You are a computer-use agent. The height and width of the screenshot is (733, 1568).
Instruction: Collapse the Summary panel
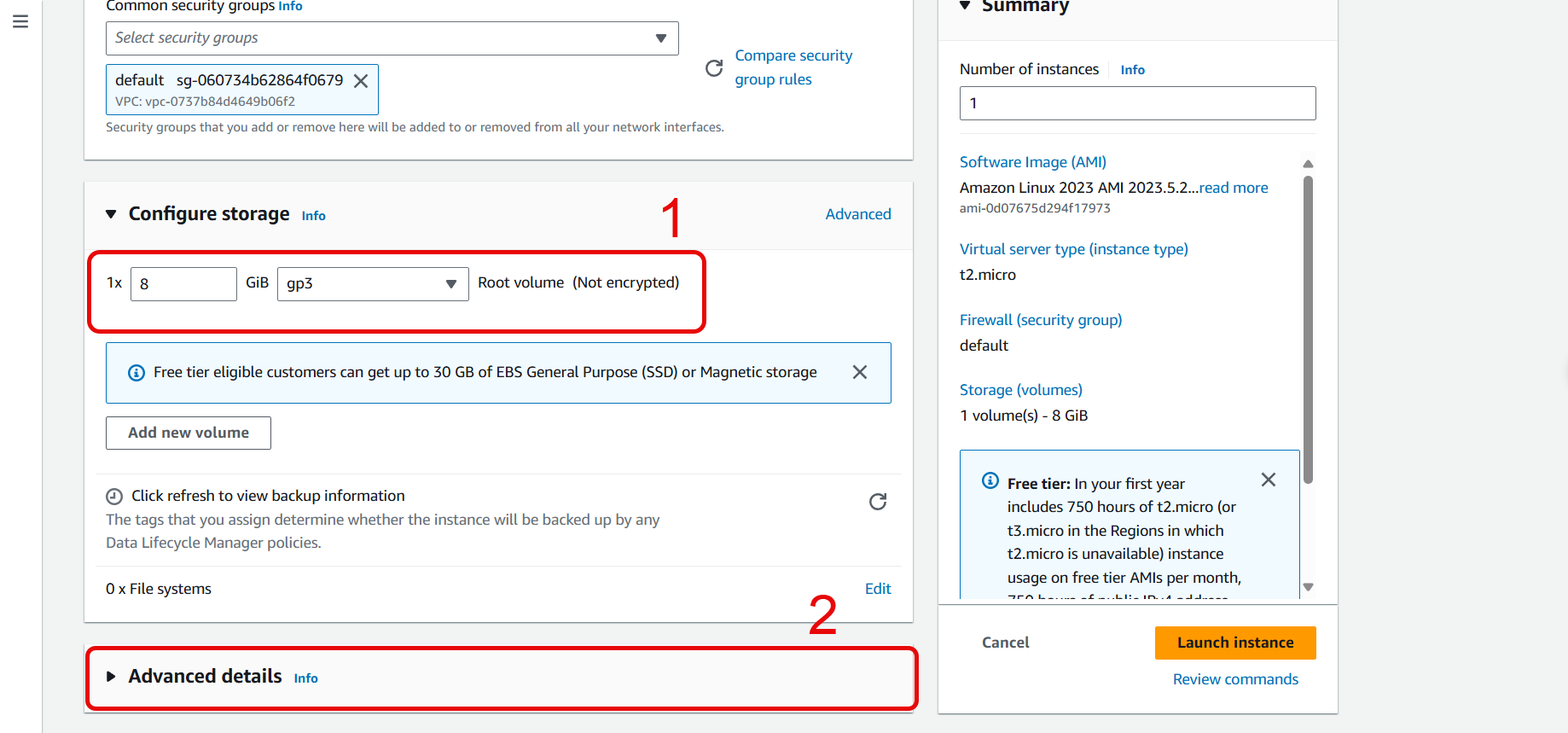click(965, 6)
